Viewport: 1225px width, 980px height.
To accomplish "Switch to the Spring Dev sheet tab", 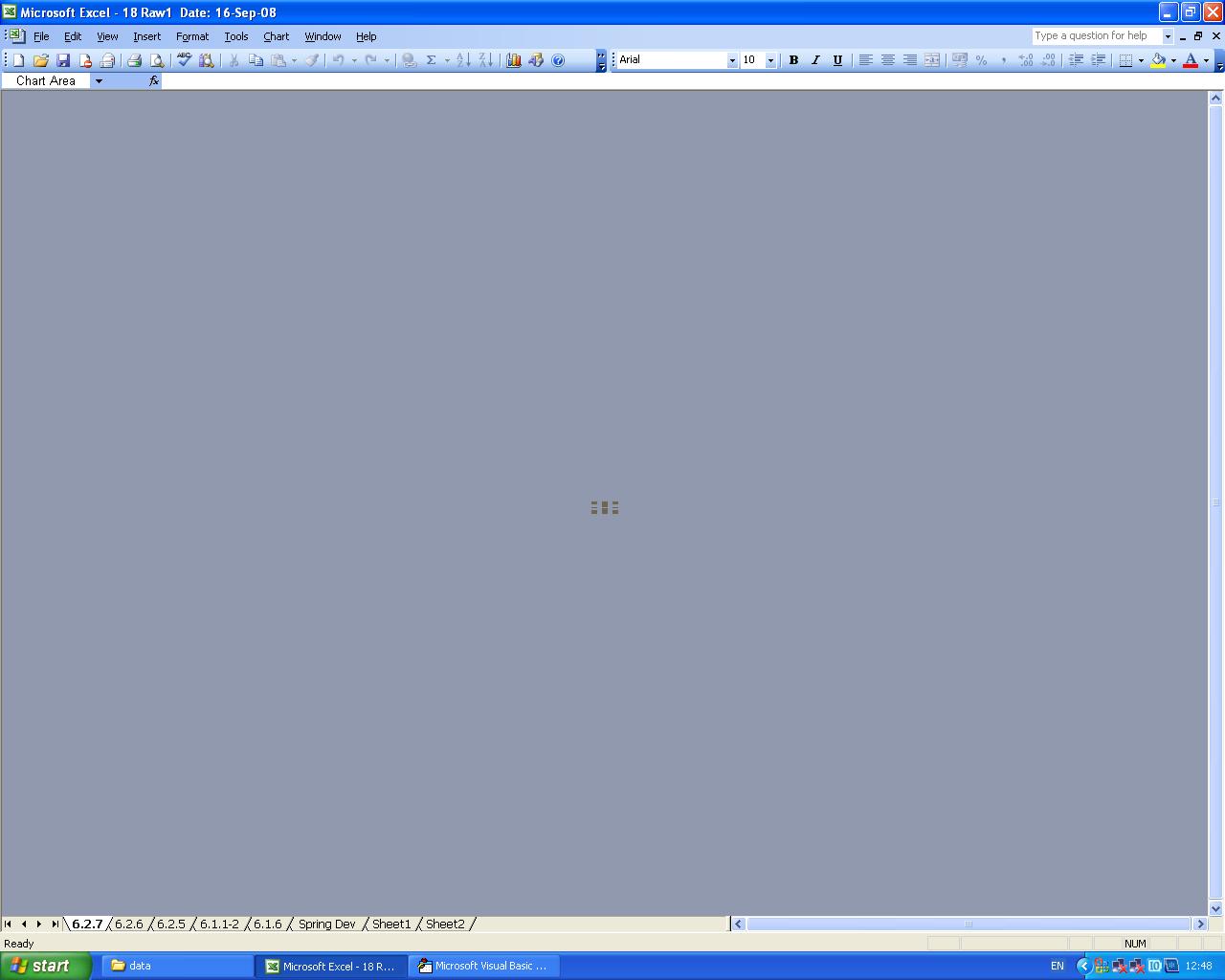I will click(326, 924).
